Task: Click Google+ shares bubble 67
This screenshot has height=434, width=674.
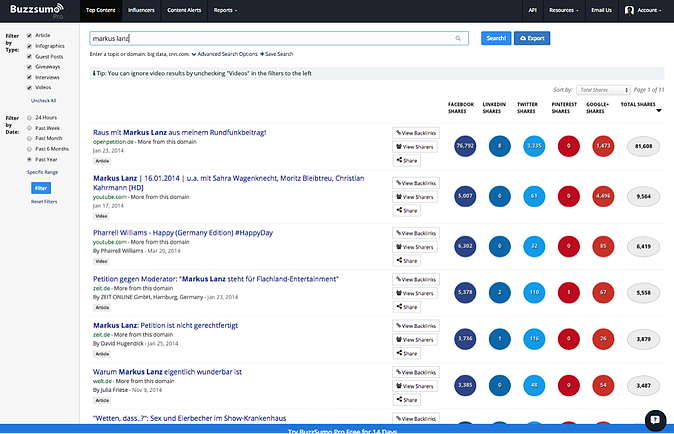Action: point(603,292)
